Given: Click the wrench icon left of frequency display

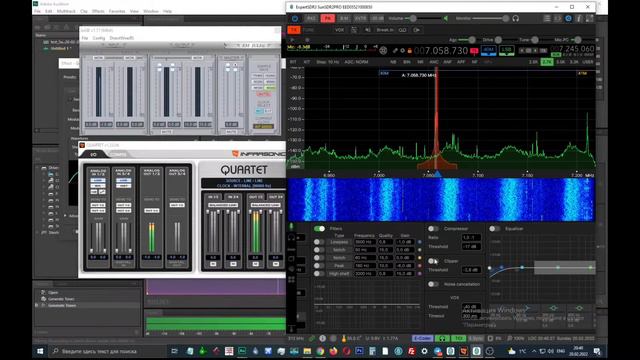Looking at the screenshot, I should pyautogui.click(x=395, y=51).
